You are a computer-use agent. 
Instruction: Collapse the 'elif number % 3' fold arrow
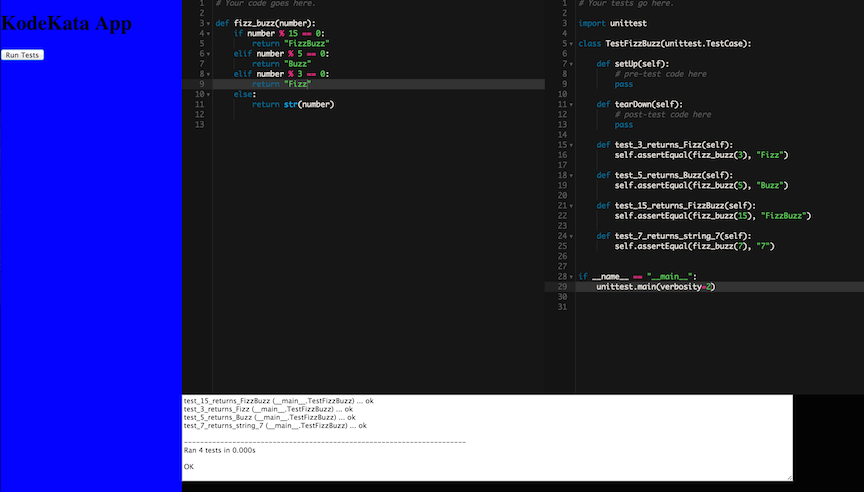pos(208,74)
